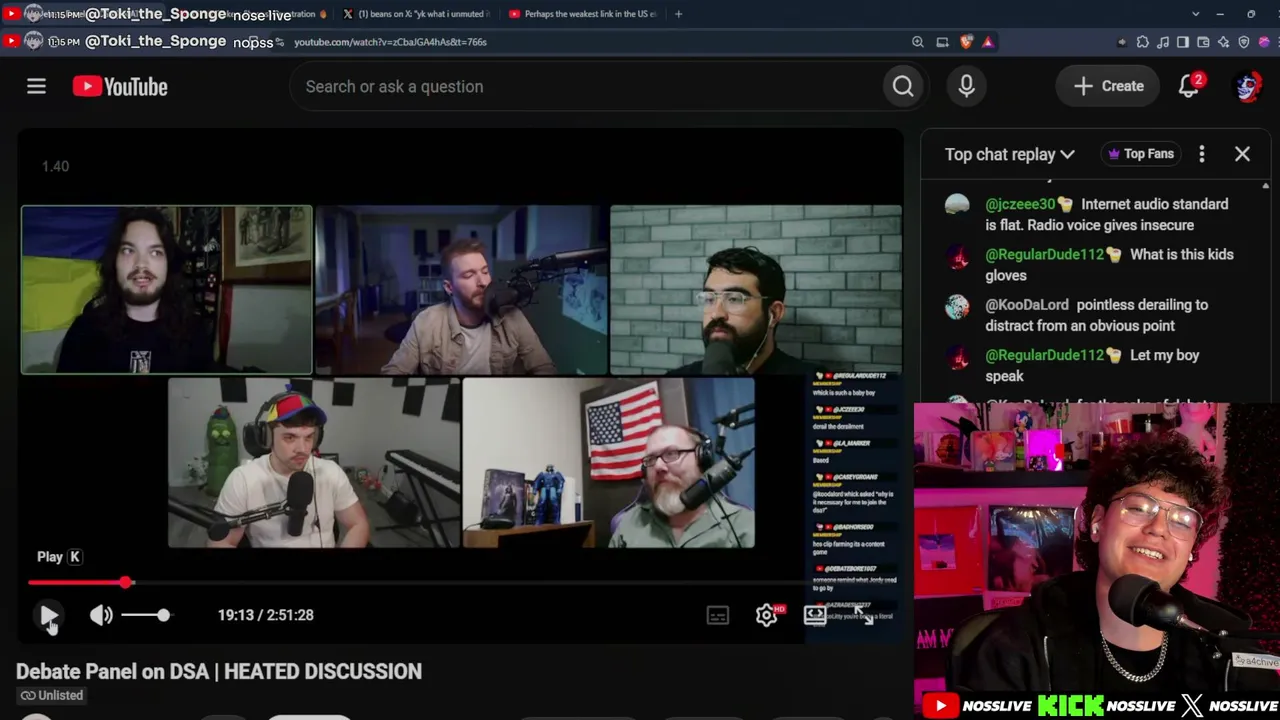
Task: Mute the video with the speaker icon
Action: pyautogui.click(x=101, y=615)
